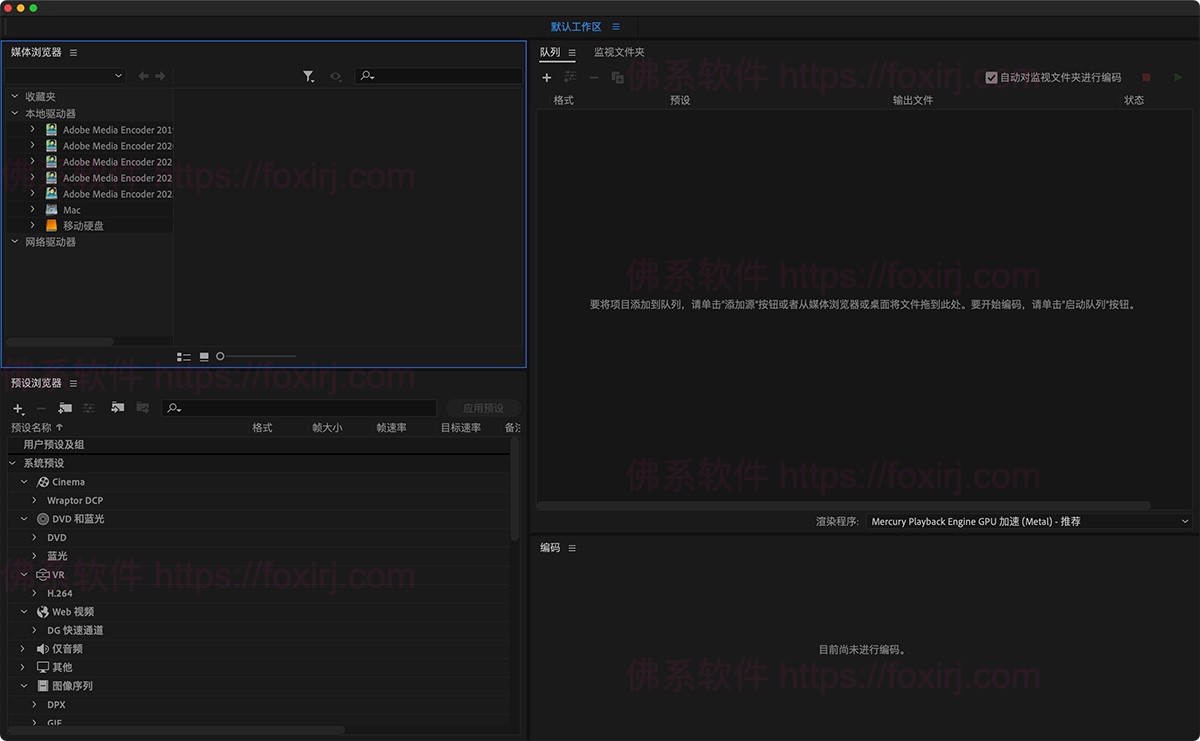Click the import preset icon in 预设浏览器
This screenshot has height=741, width=1200.
(117, 408)
